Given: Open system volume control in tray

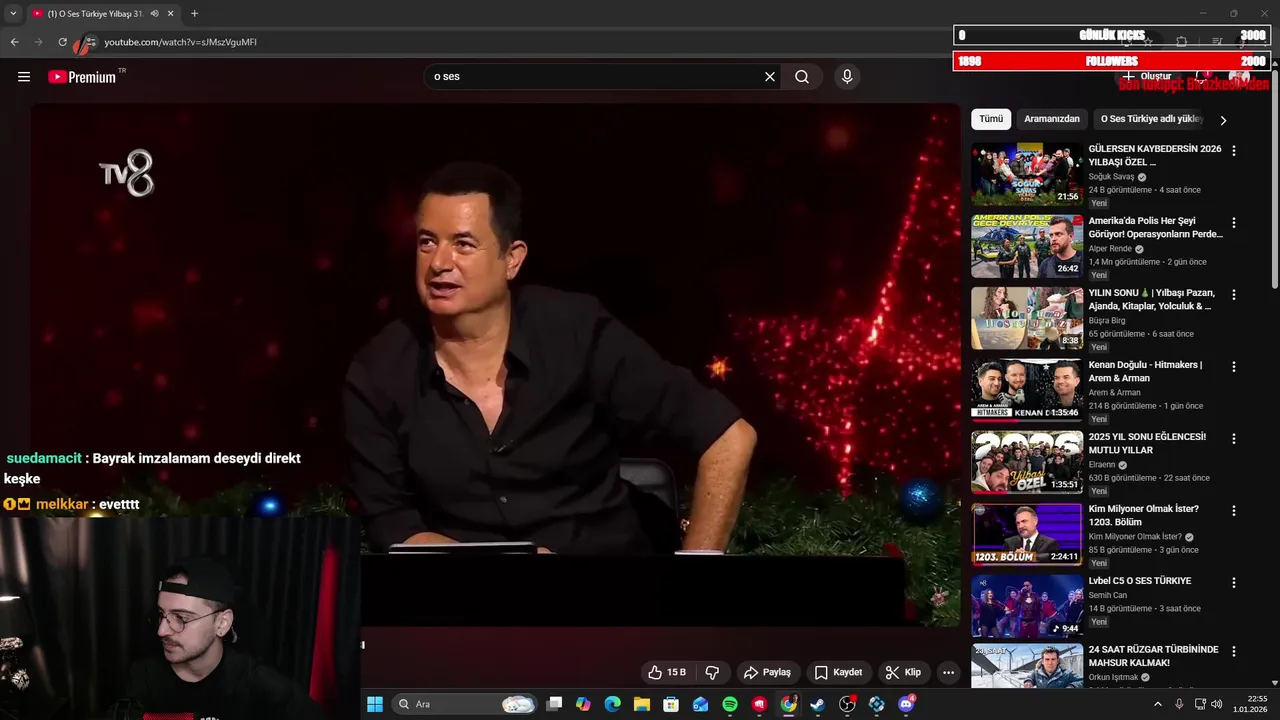Looking at the screenshot, I should [1217, 704].
